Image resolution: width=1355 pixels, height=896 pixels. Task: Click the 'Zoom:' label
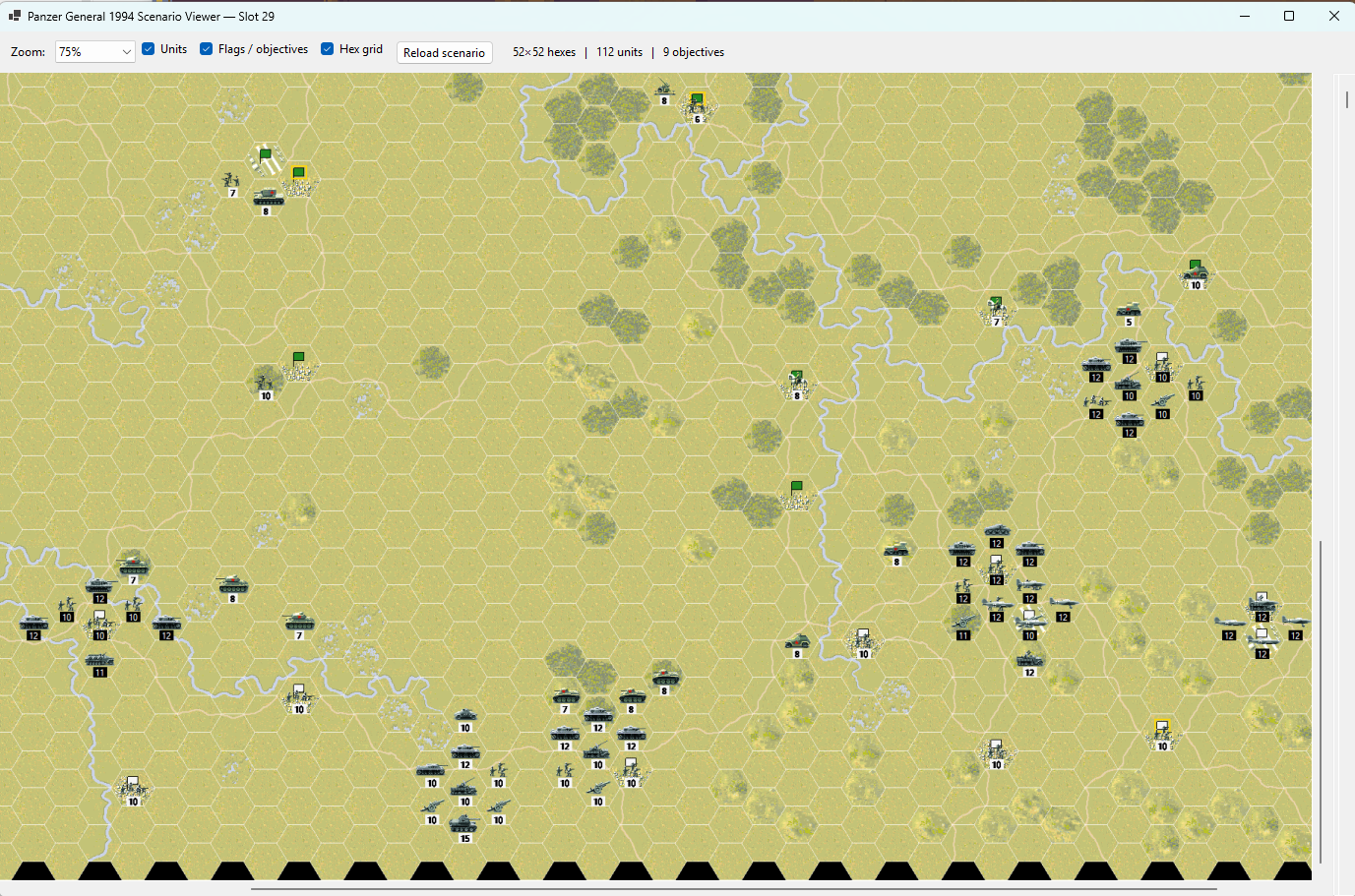pyautogui.click(x=28, y=52)
